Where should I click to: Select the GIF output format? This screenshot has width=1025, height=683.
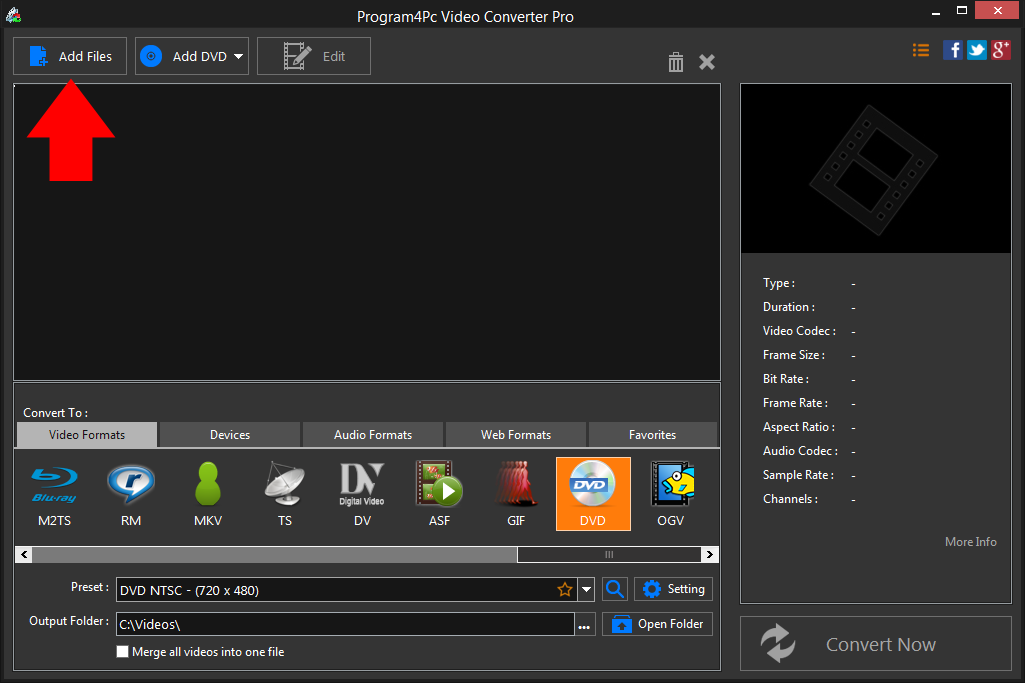(x=516, y=493)
